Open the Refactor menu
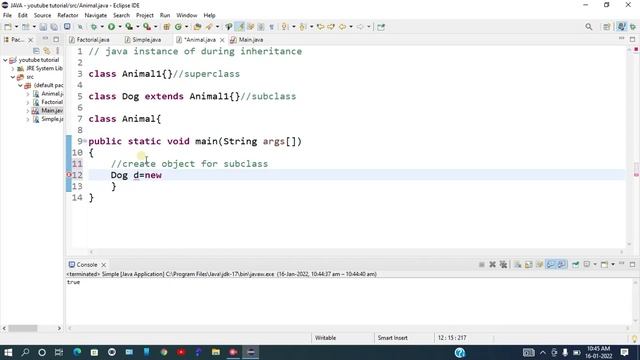640x360 pixels. coord(68,15)
